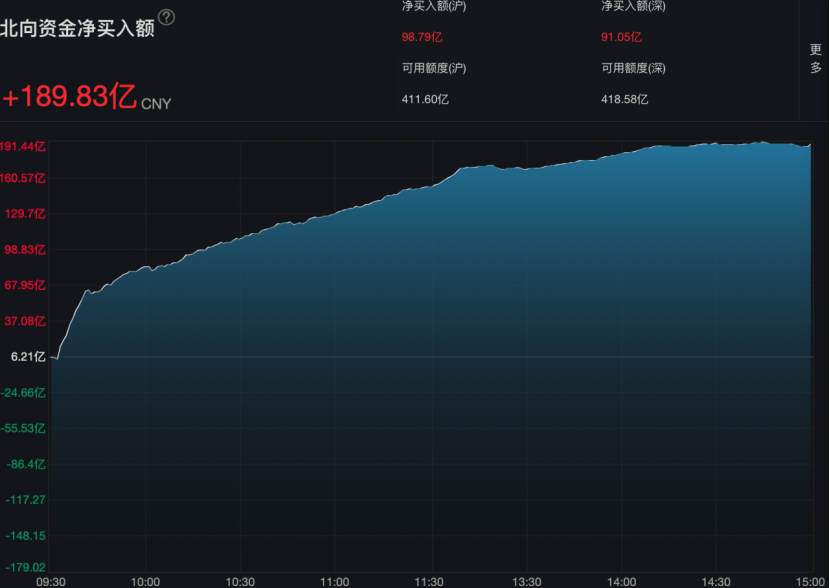This screenshot has height=588, width=830.
Task: Click the 191.44亿 y-axis label
Action: 23,146
